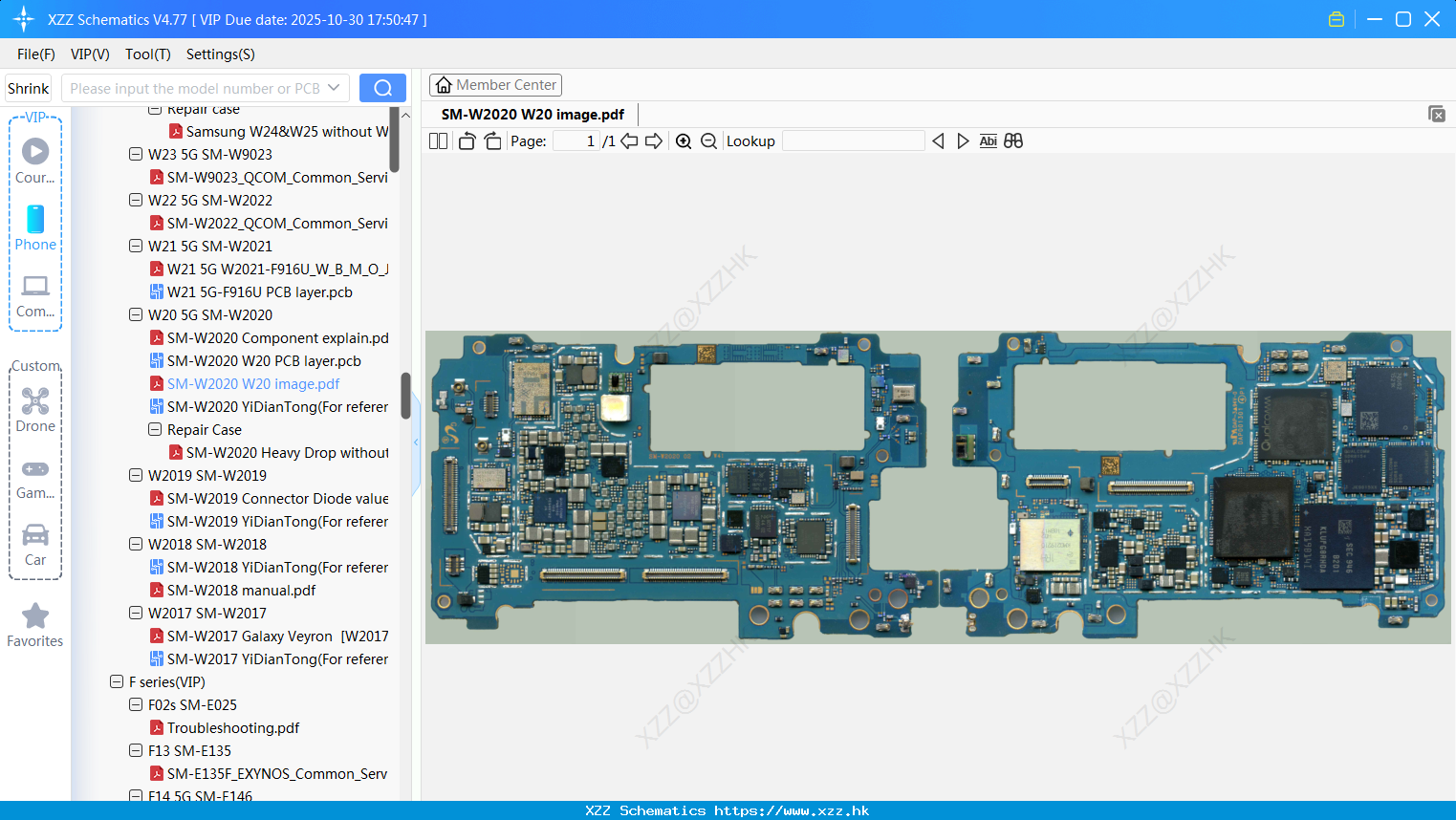Collapse the W23 5G SM-W9023 node
1456x820 pixels.
click(x=136, y=154)
